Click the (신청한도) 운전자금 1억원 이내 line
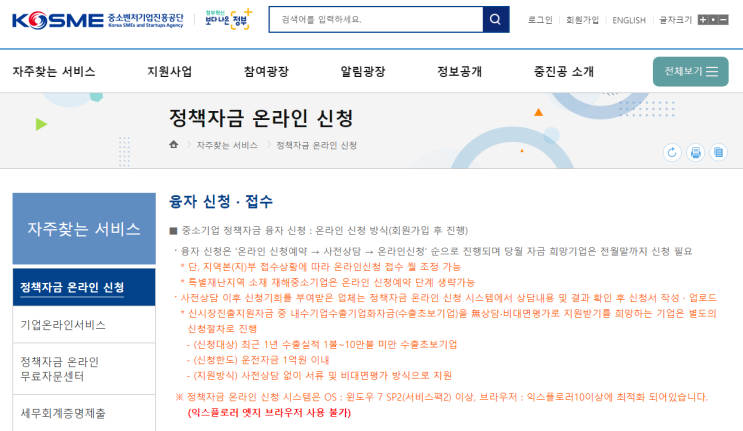 pos(258,360)
